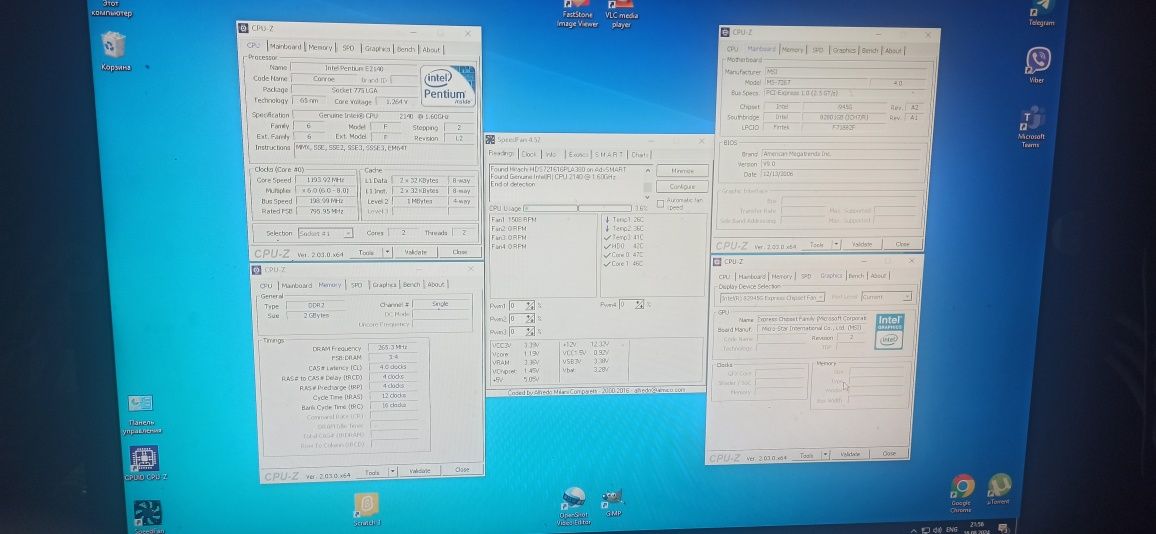This screenshot has height=534, width=1156.
Task: Open the Perf Level Current dropdown
Action: point(886,297)
